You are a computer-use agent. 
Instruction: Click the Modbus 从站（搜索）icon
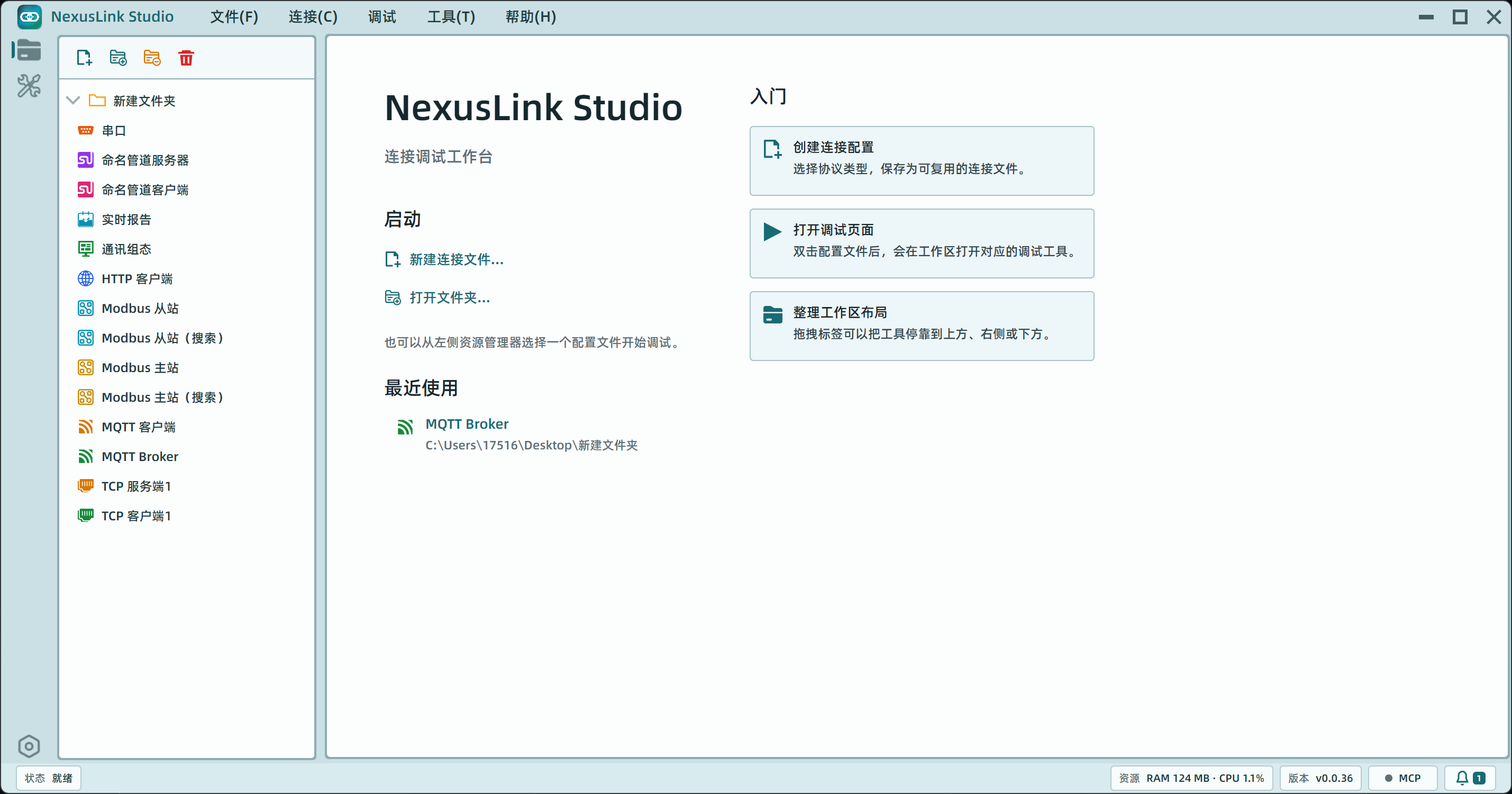pyautogui.click(x=86, y=338)
